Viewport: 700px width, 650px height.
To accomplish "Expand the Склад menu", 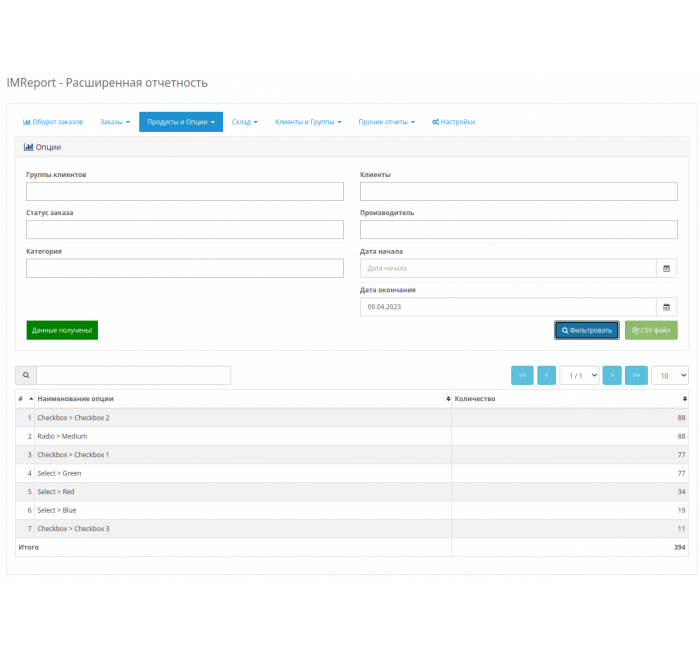I will point(245,122).
